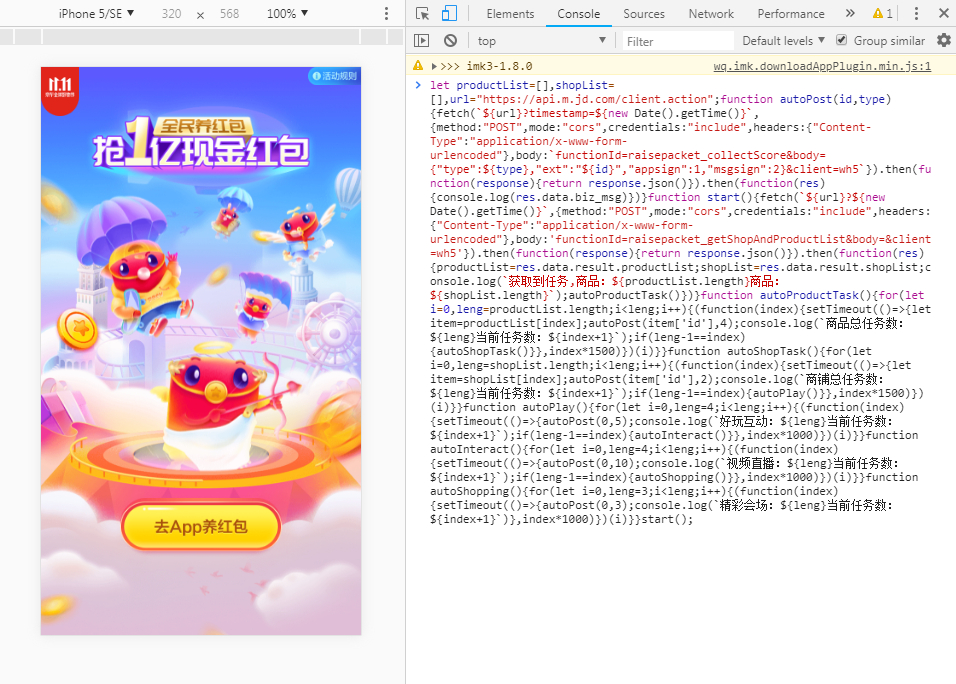Open console settings gear icon
The image size is (956, 684).
pos(944,40)
